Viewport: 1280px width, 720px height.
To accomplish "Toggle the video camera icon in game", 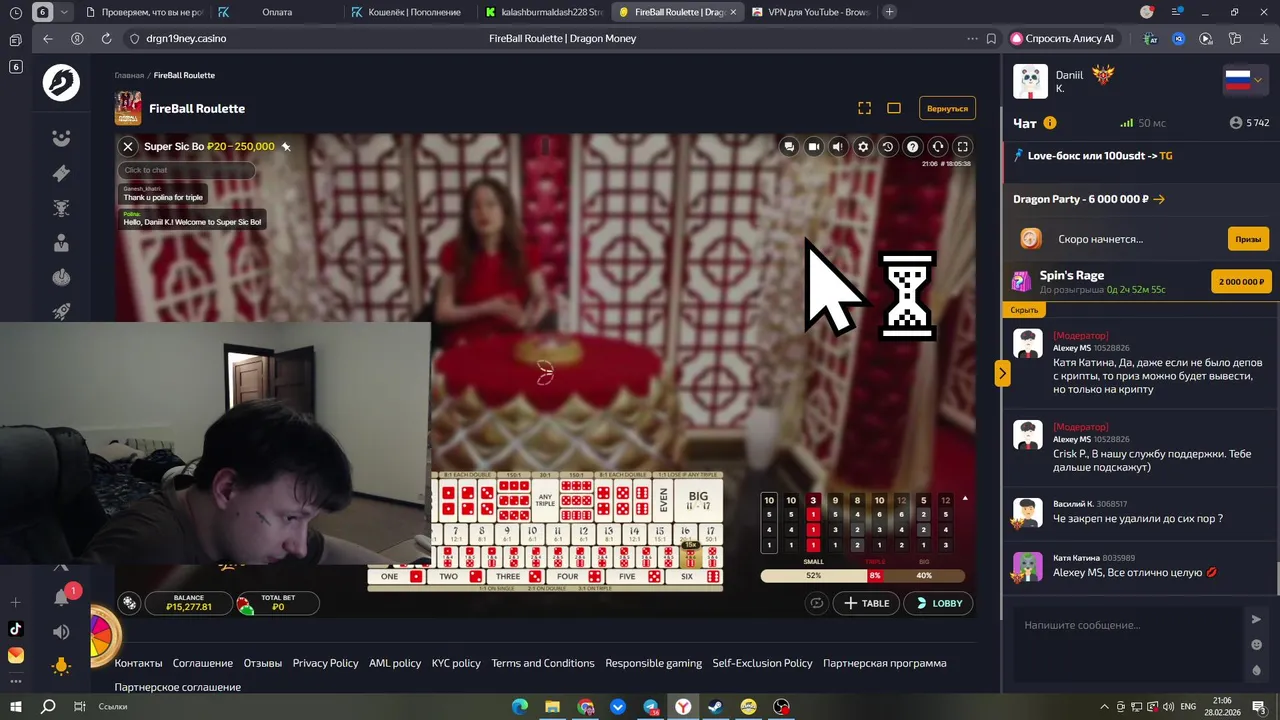I will (814, 147).
